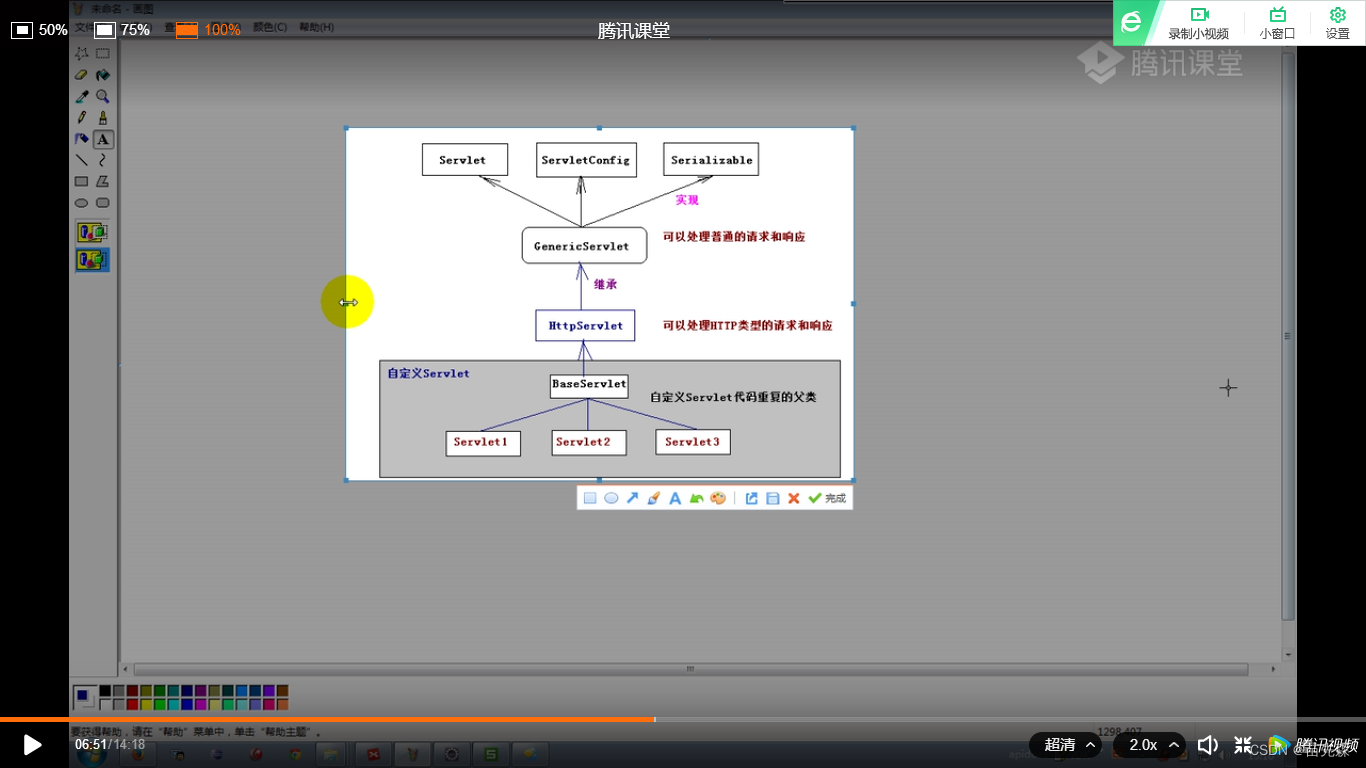Click the ServletConfig box in the diagram
This screenshot has height=768, width=1366.
coord(586,160)
